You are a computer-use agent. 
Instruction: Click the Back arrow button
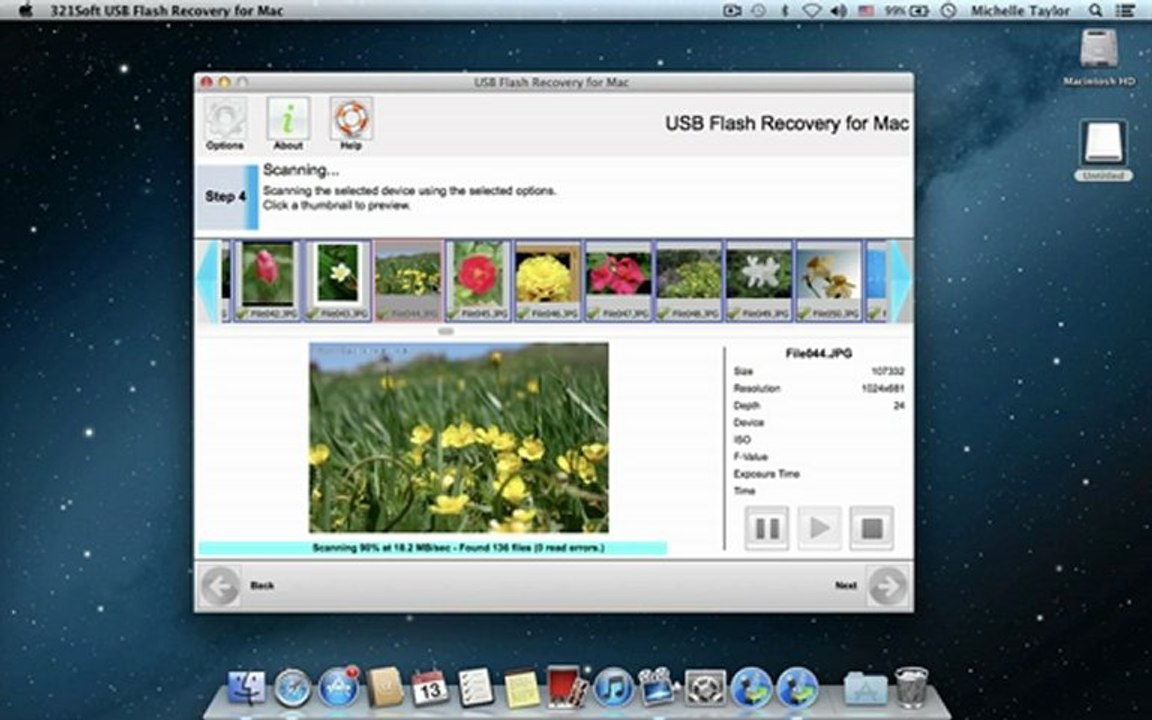[x=220, y=586]
